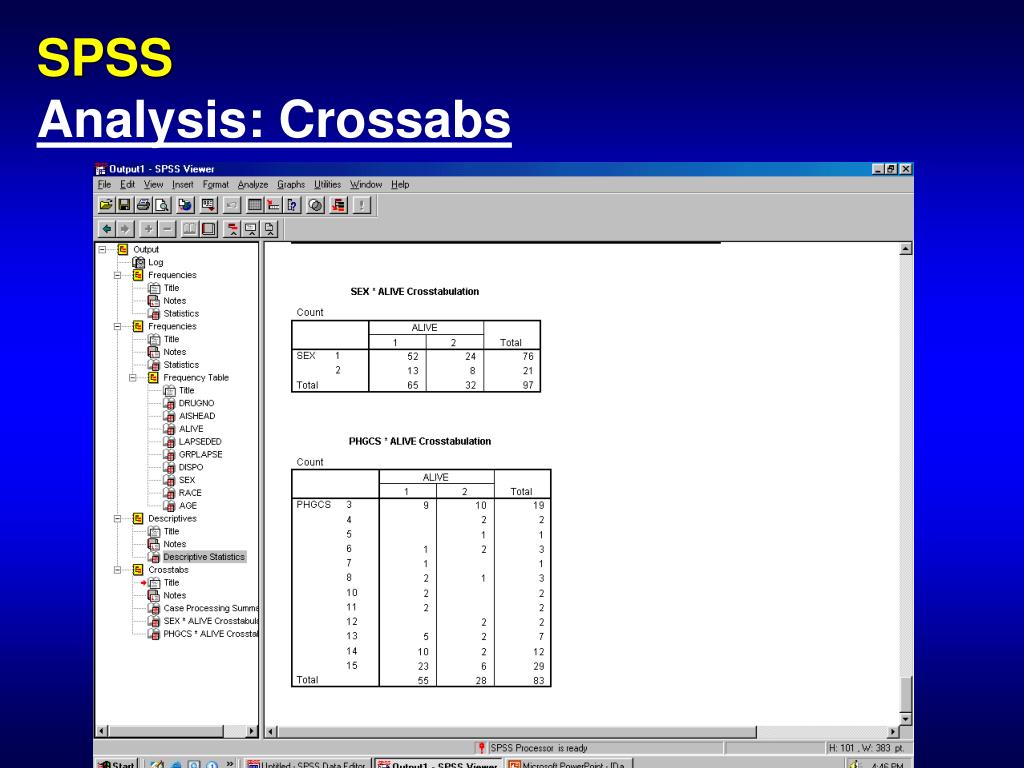Click the Use Sets circles icon

[x=315, y=205]
